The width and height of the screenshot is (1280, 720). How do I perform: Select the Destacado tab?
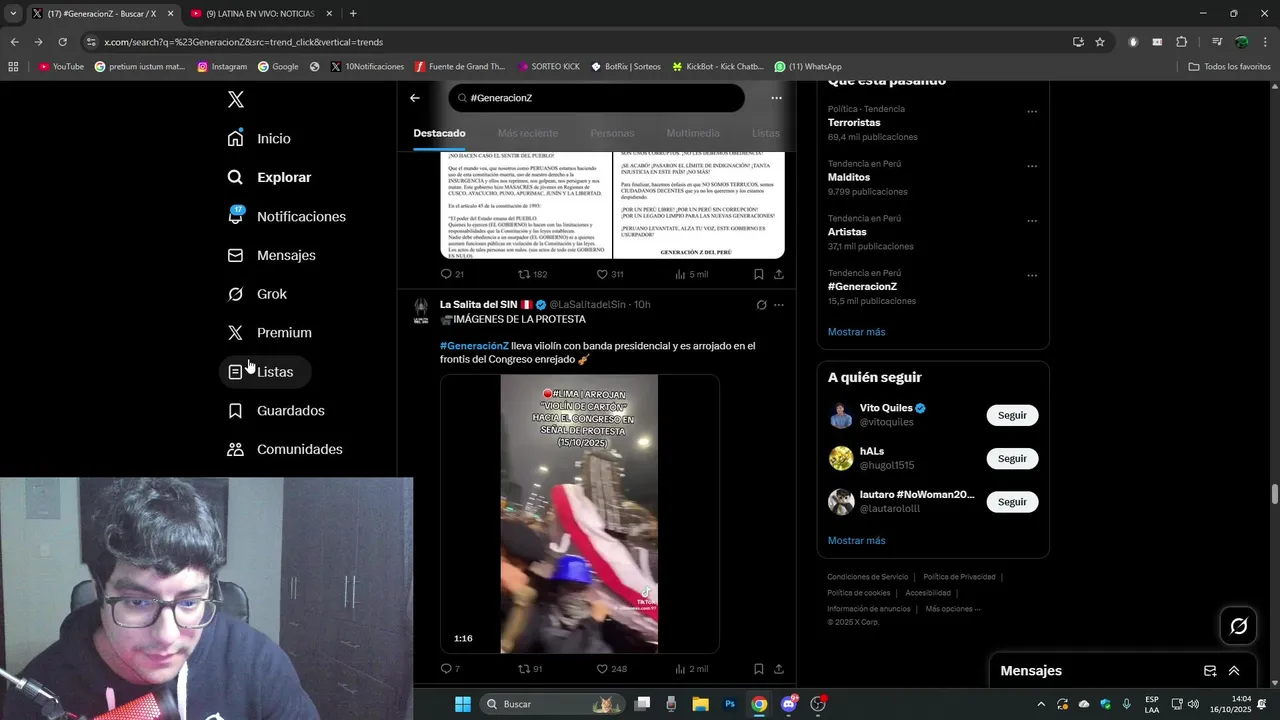pos(439,133)
